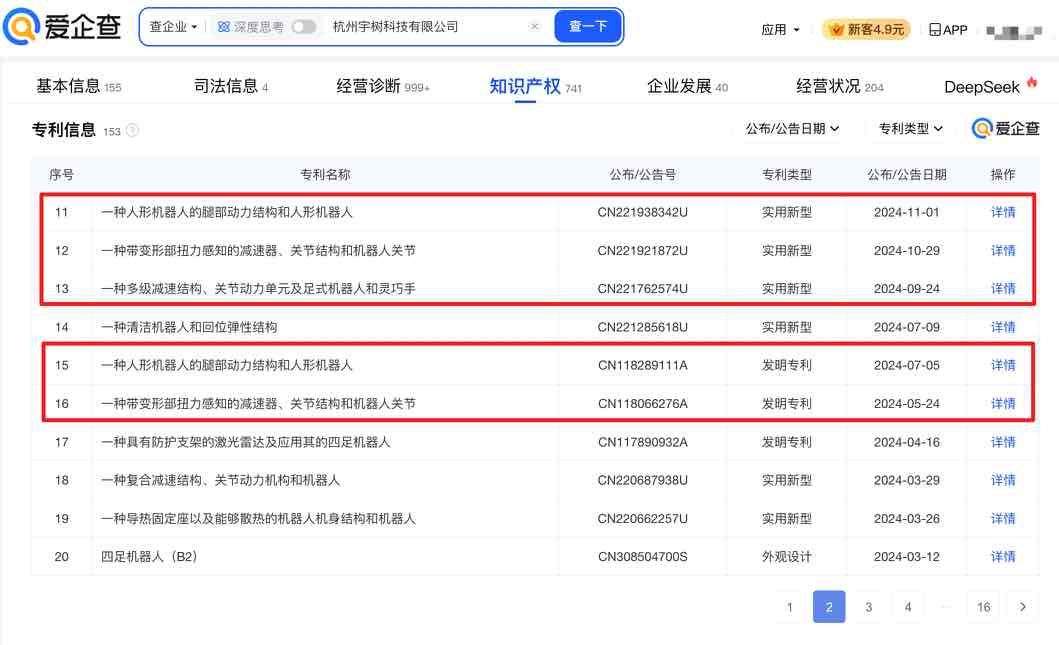This screenshot has height=645, width=1059.
Task: Open 详情 for patent row 20
Action: 1003,557
